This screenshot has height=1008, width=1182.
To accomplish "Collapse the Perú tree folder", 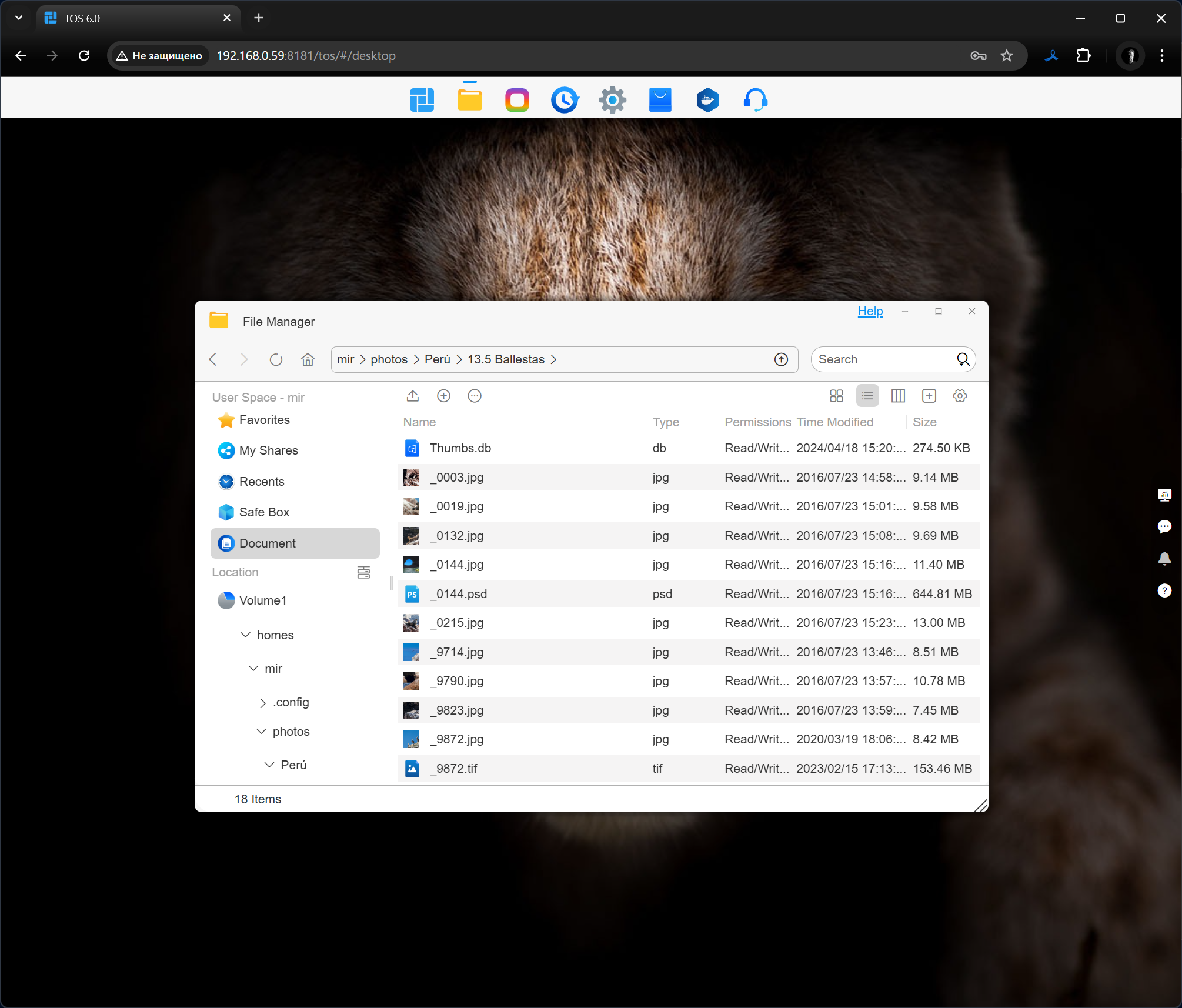I will 269,765.
